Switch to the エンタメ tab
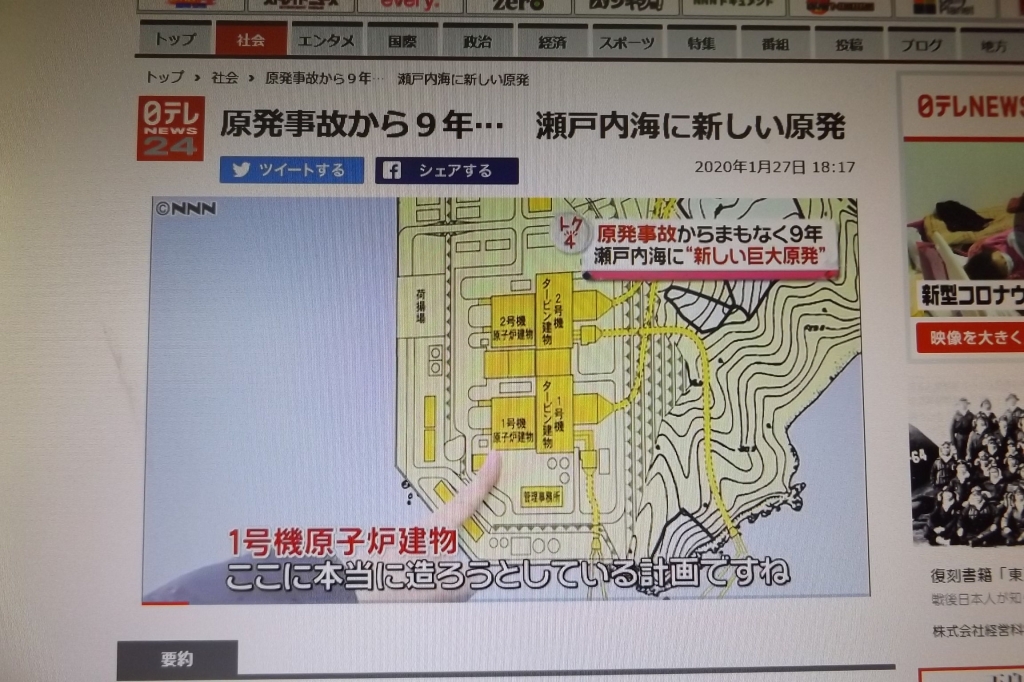The width and height of the screenshot is (1024, 682). point(327,41)
